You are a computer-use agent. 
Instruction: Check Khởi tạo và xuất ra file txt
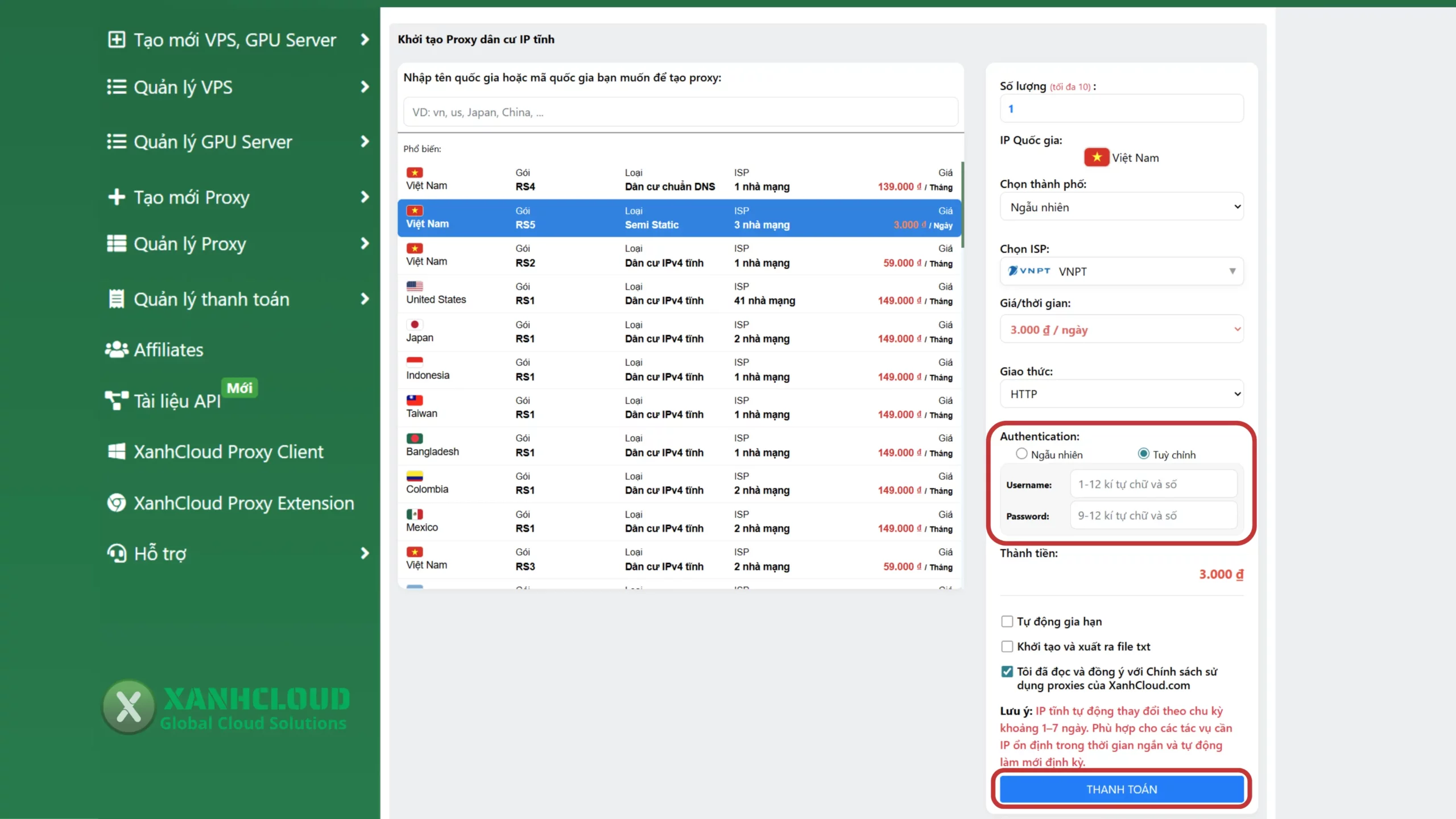1007,646
